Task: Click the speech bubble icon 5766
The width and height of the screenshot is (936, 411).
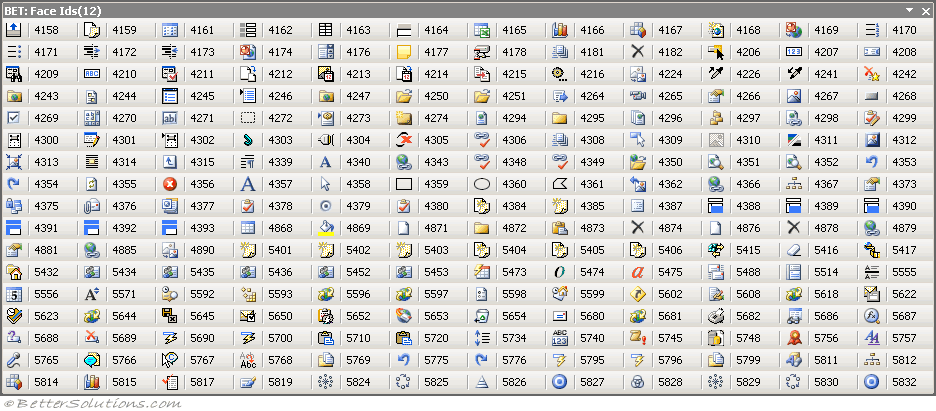Action: (91, 360)
